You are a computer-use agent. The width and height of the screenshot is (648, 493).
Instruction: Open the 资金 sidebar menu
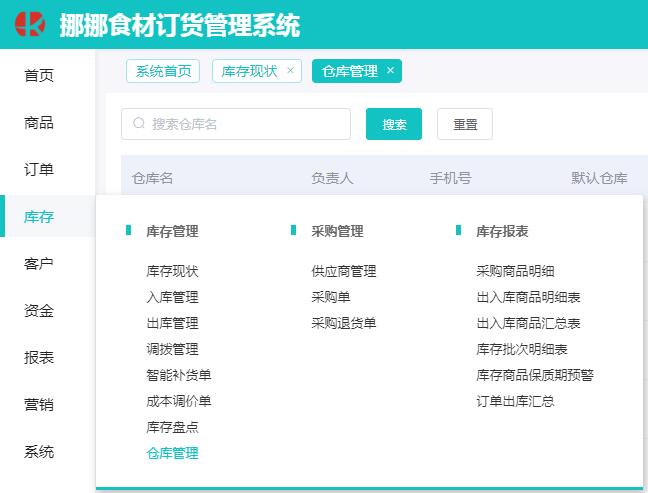39,311
